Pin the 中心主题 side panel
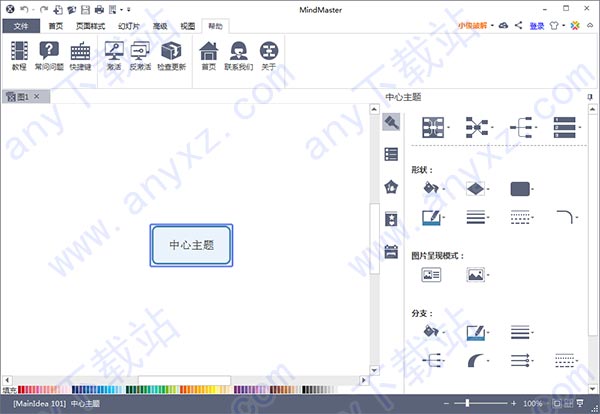The height and width of the screenshot is (414, 600). (x=590, y=97)
